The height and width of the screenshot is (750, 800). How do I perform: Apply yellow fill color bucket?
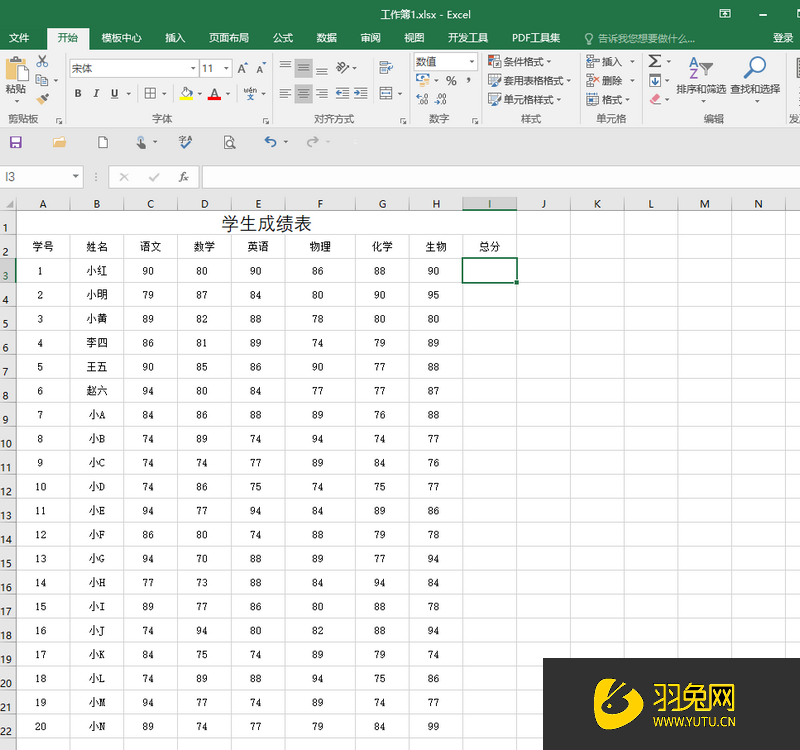(186, 94)
